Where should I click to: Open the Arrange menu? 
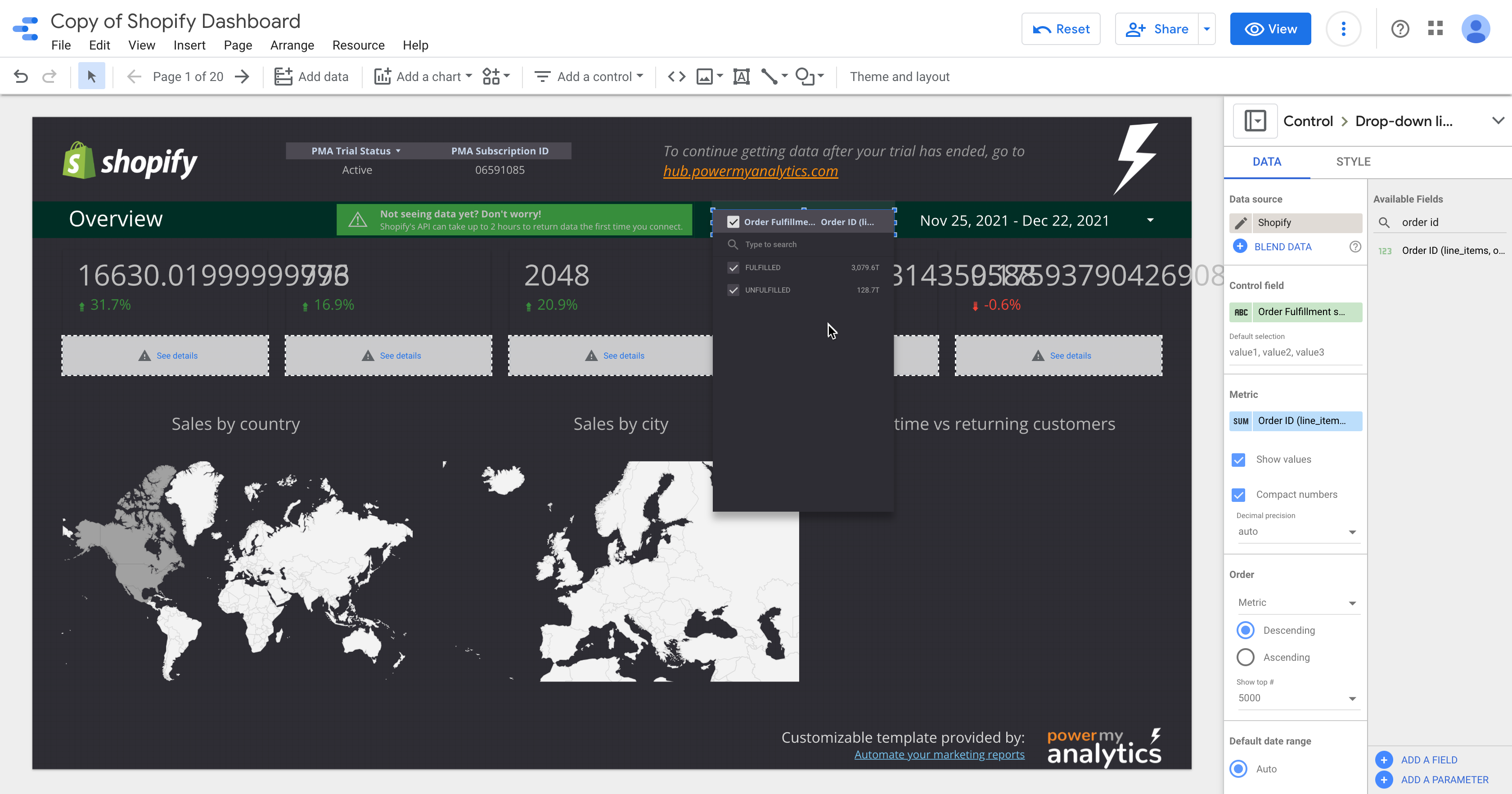click(292, 45)
